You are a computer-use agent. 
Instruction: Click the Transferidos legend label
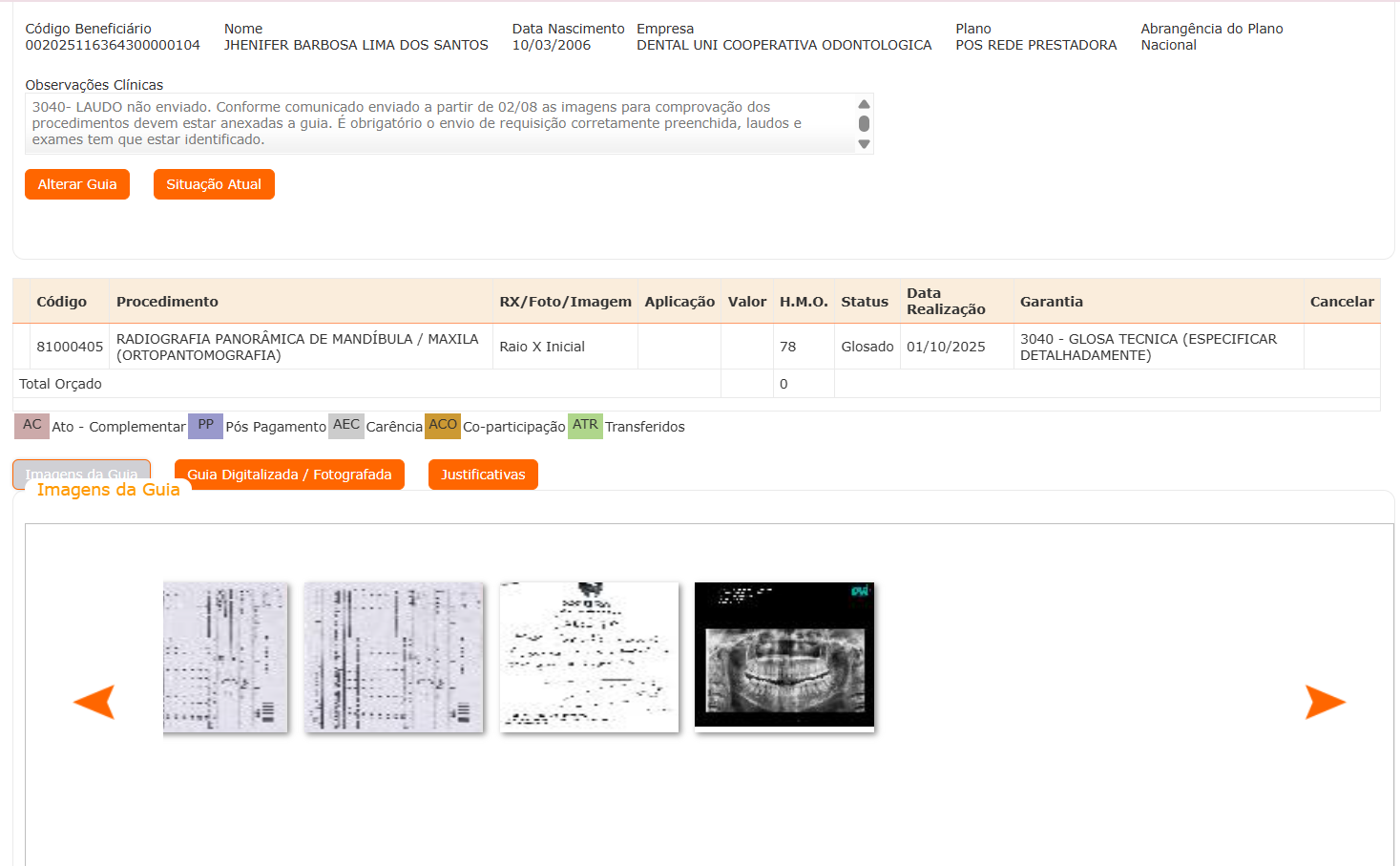(x=645, y=427)
